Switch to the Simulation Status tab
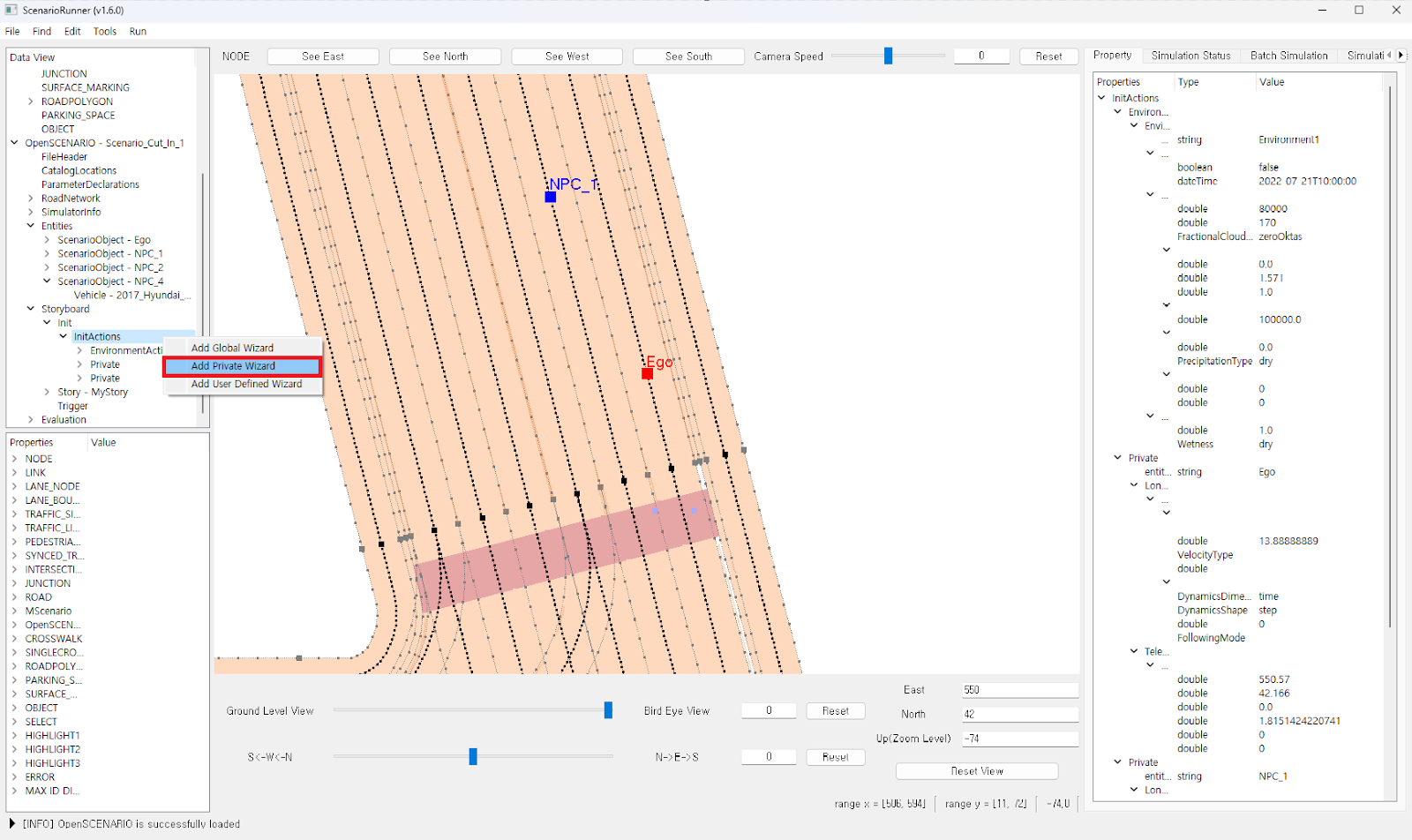This screenshot has width=1412, height=840. [x=1190, y=56]
